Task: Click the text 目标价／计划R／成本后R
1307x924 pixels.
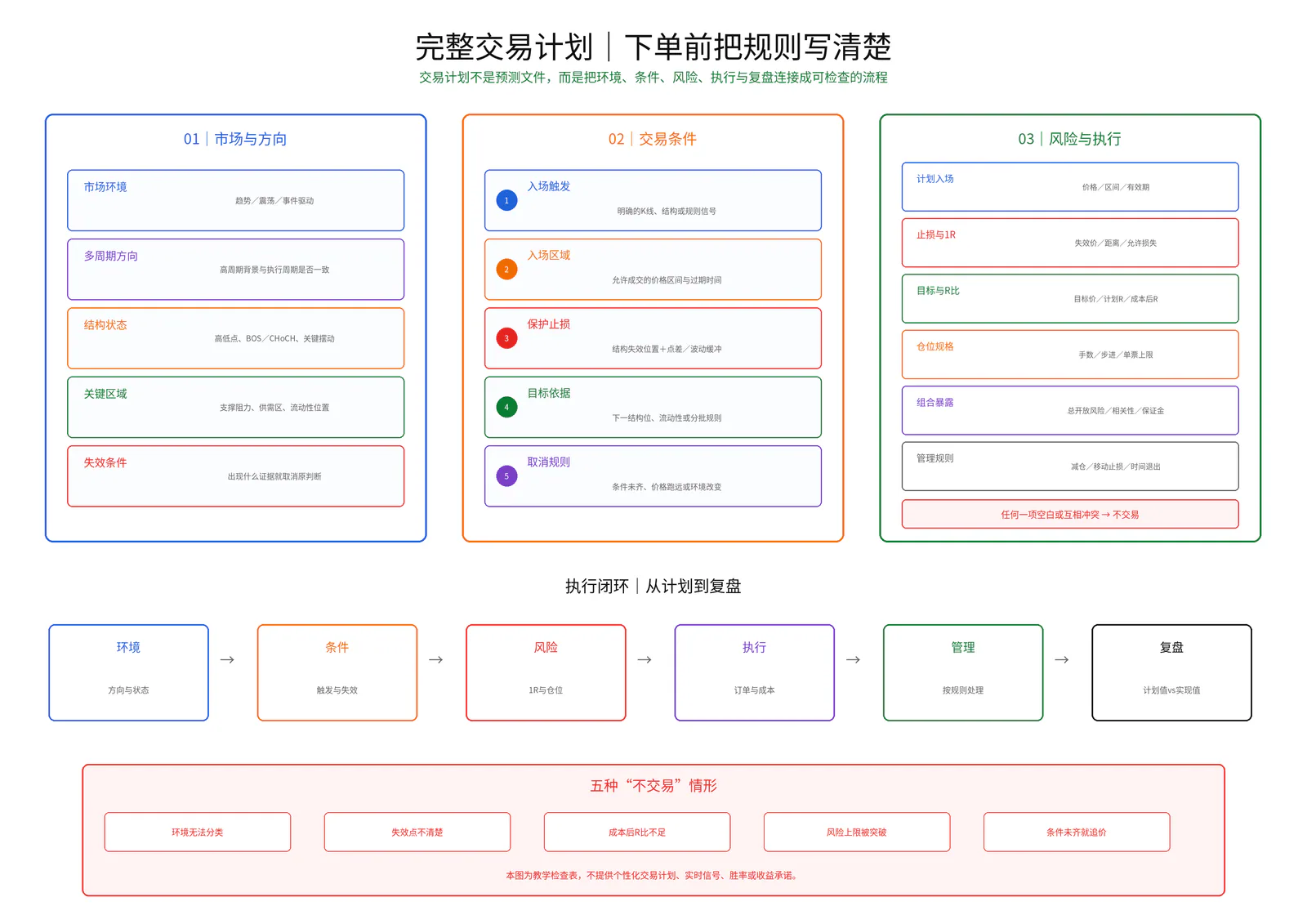Action: tap(1116, 299)
